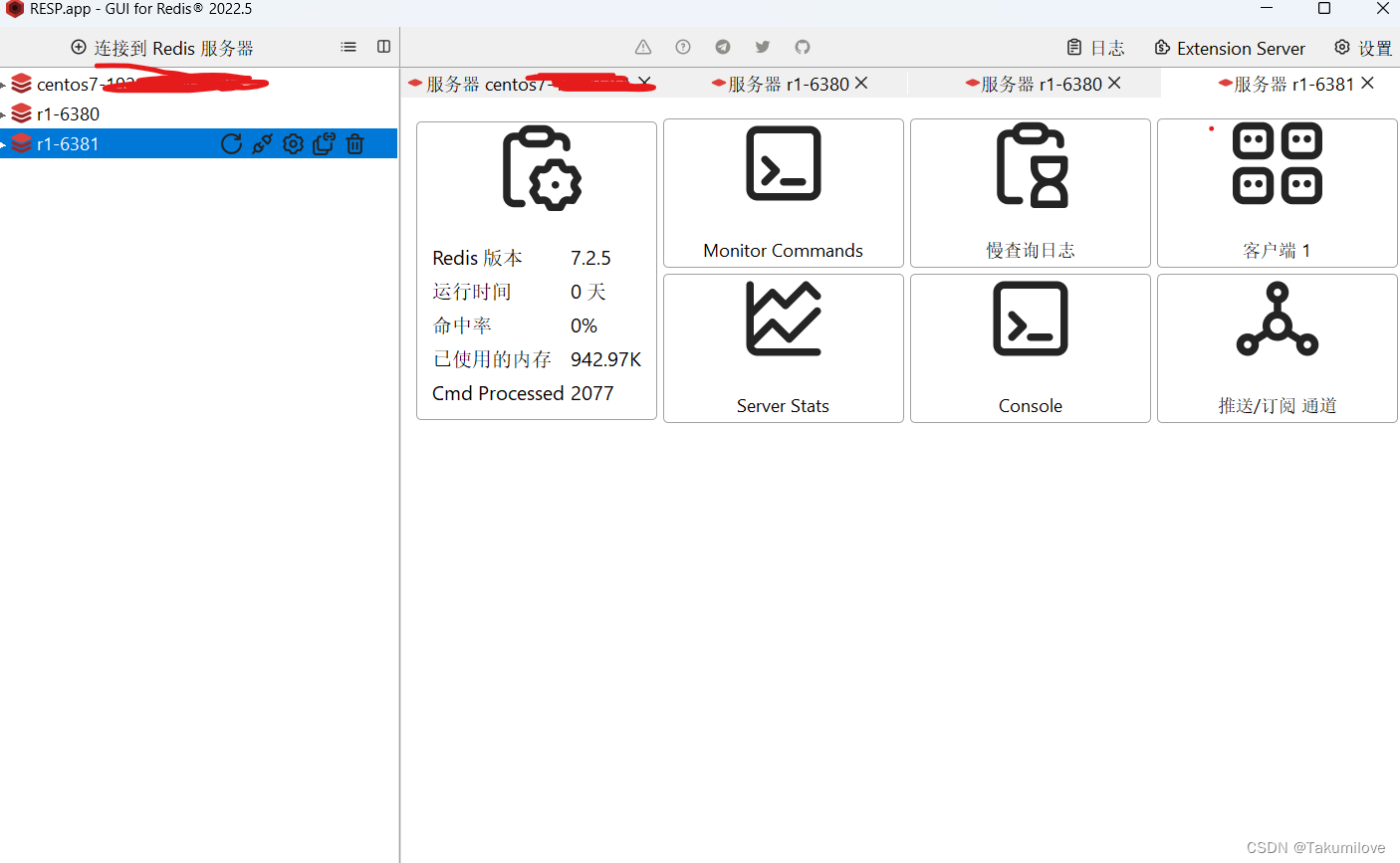Open the Pub/Sub channels card

[1278, 348]
